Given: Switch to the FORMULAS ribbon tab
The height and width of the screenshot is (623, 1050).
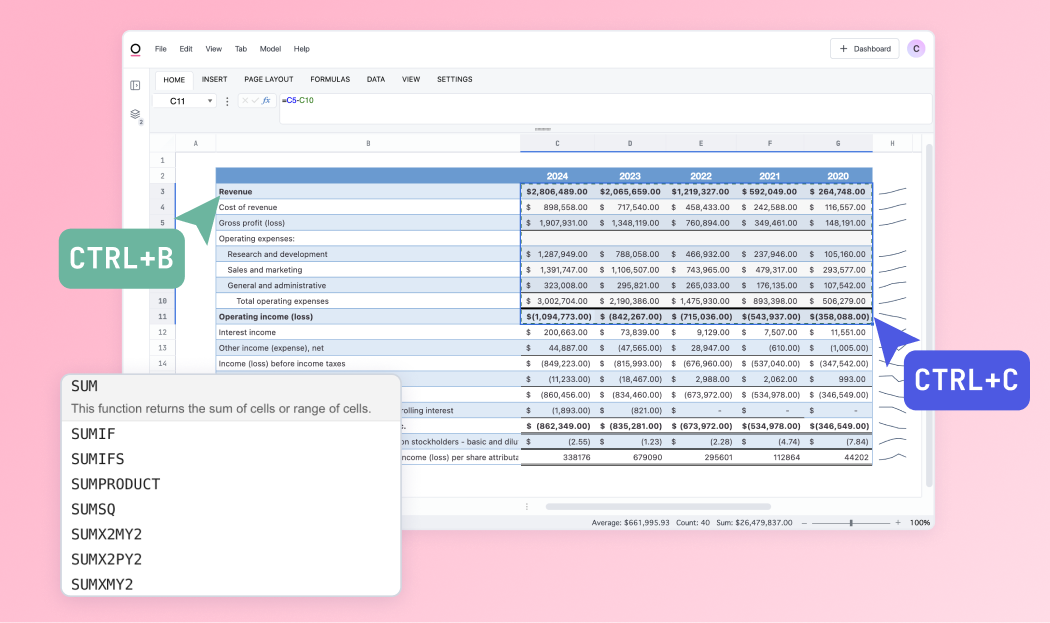Looking at the screenshot, I should pos(330,79).
